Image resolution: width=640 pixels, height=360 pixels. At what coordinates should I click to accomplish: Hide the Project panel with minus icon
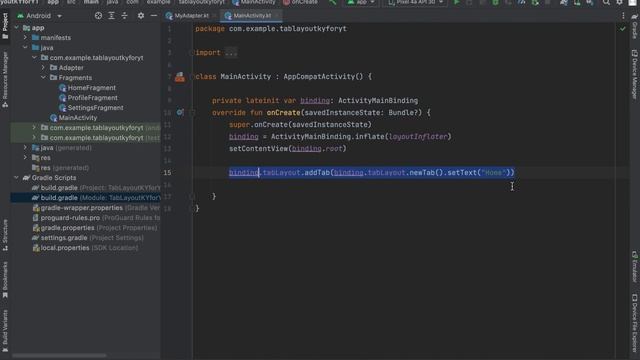pyautogui.click(x=154, y=16)
